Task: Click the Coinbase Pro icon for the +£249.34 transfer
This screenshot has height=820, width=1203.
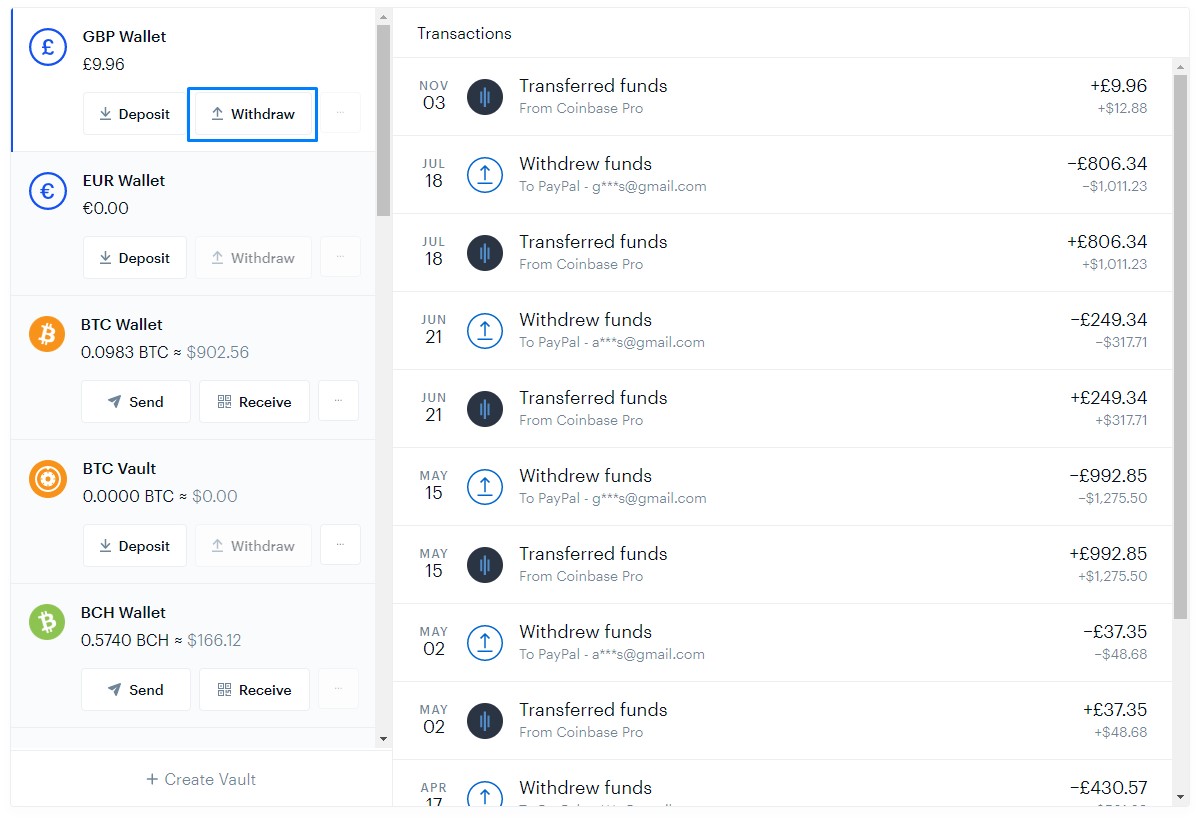Action: coord(485,409)
